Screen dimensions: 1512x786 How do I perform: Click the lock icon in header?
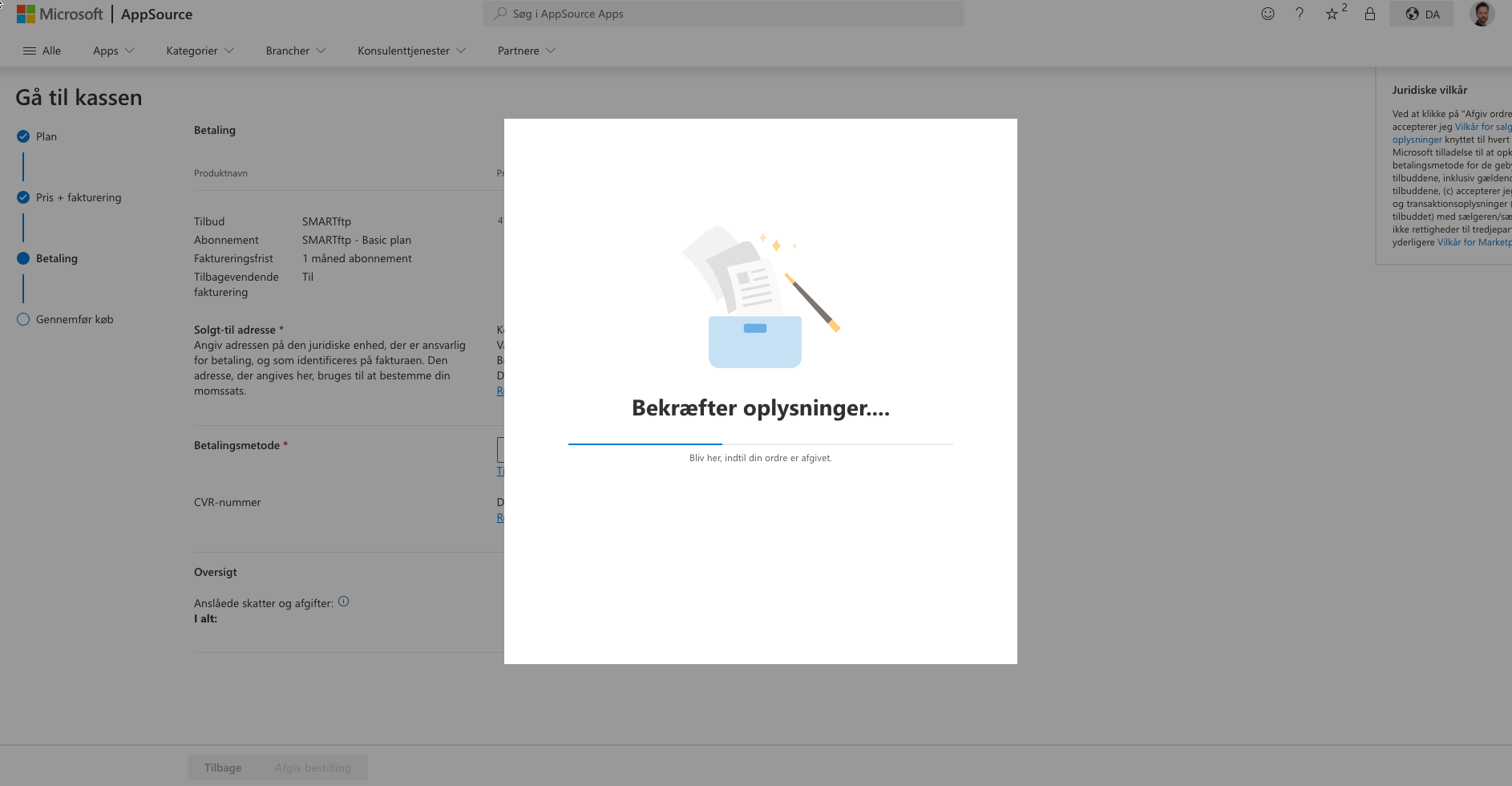(x=1370, y=14)
